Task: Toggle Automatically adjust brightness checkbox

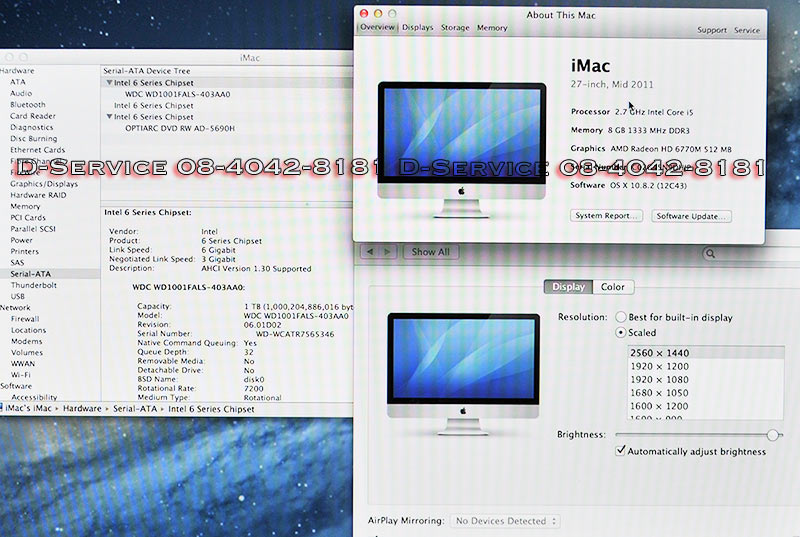Action: tap(620, 451)
